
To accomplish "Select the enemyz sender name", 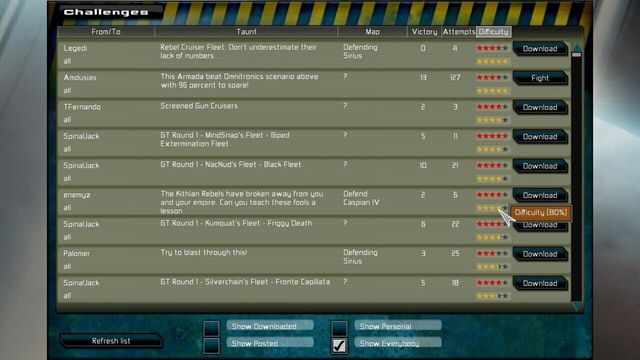I will (x=77, y=195).
